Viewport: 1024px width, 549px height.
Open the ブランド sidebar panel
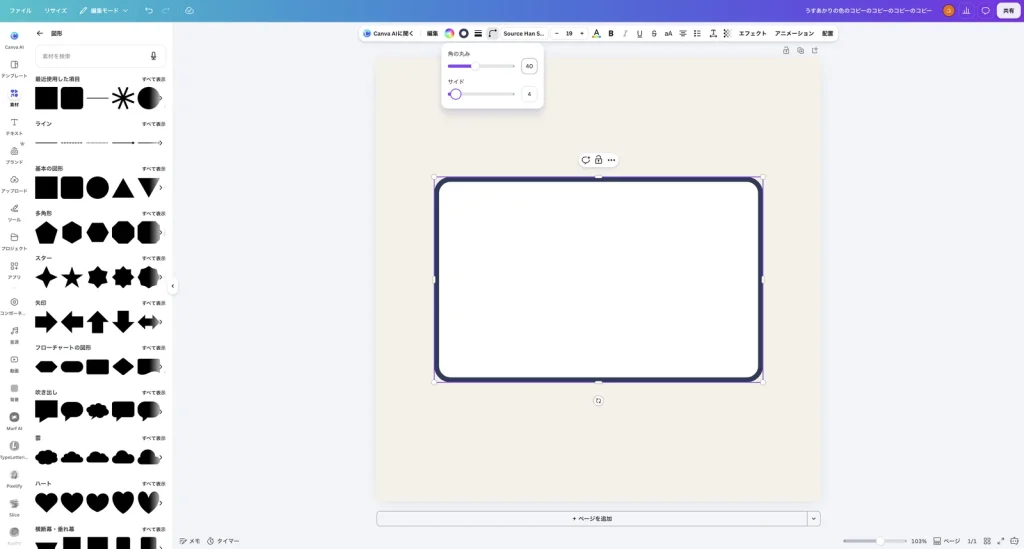pyautogui.click(x=14, y=155)
